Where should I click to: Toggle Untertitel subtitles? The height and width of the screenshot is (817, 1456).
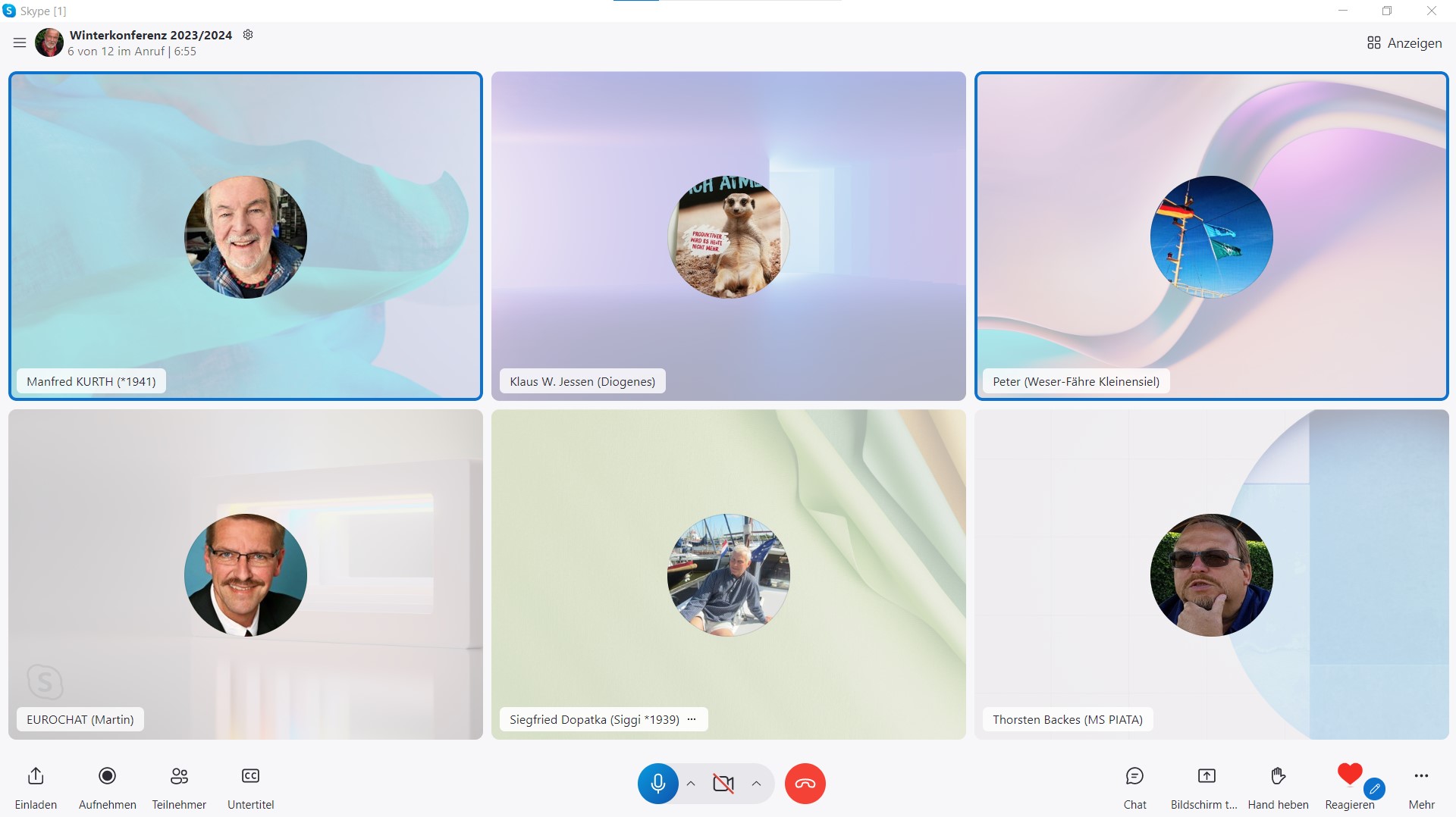250,776
